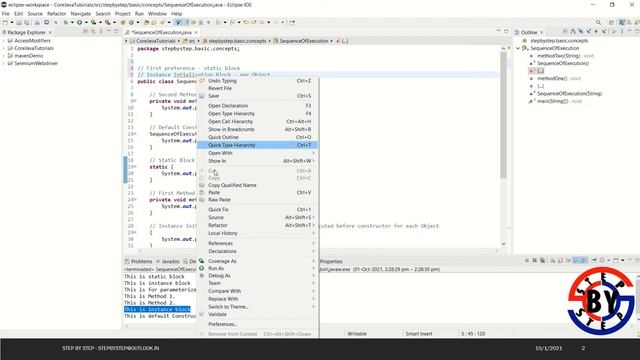Choose Preferences... in context menu
Image resolution: width=640 pixels, height=360 pixels.
257,324
